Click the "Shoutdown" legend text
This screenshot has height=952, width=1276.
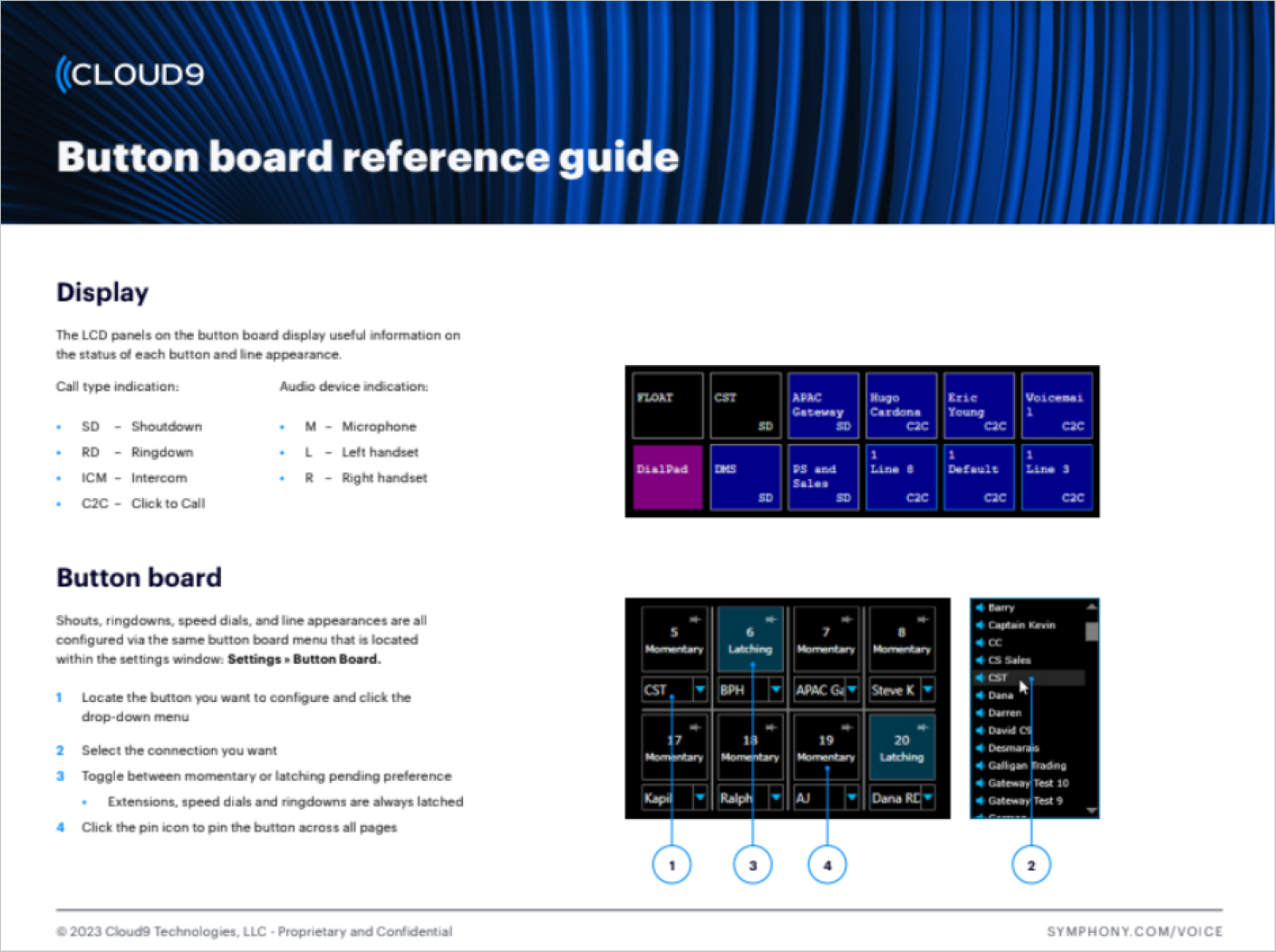167,427
